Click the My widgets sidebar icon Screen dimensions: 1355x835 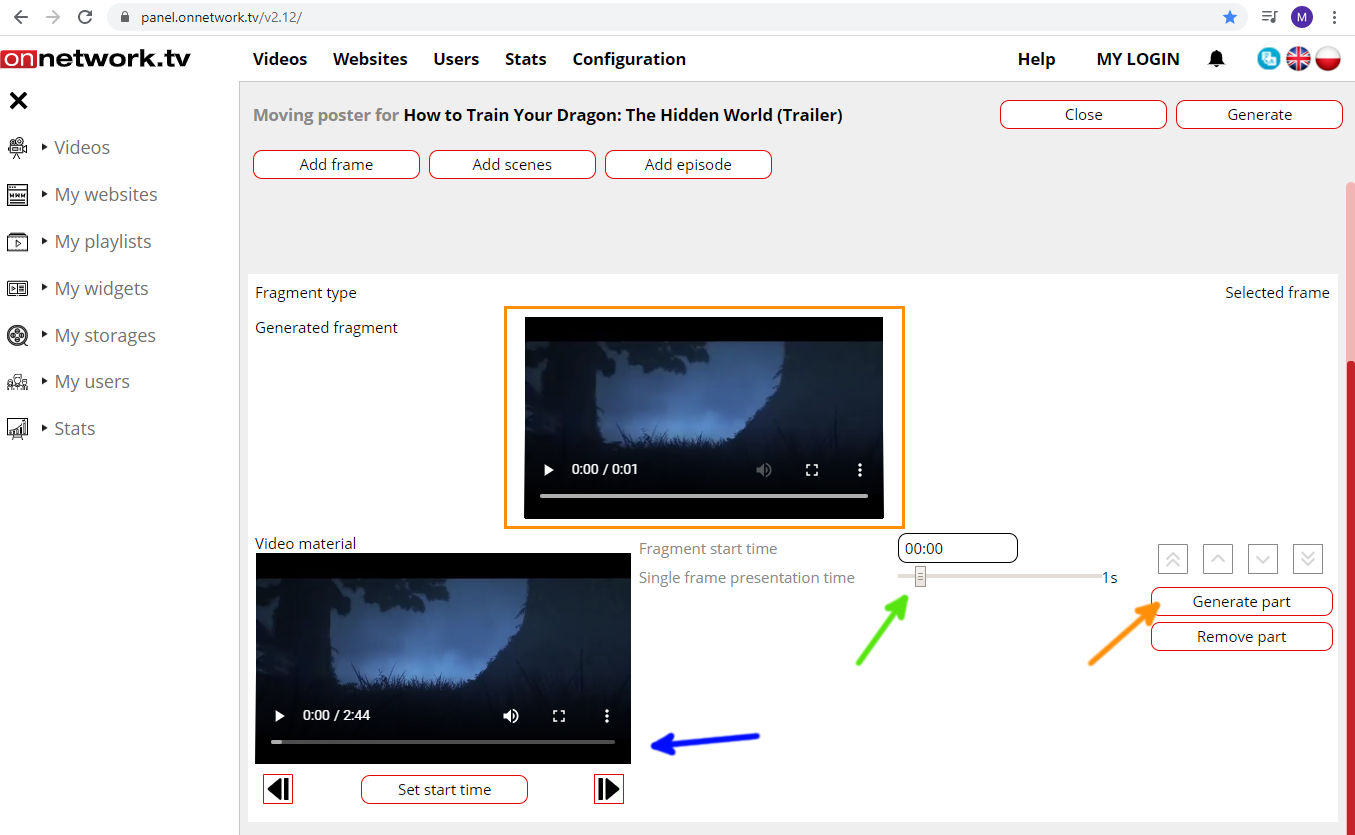click(17, 289)
